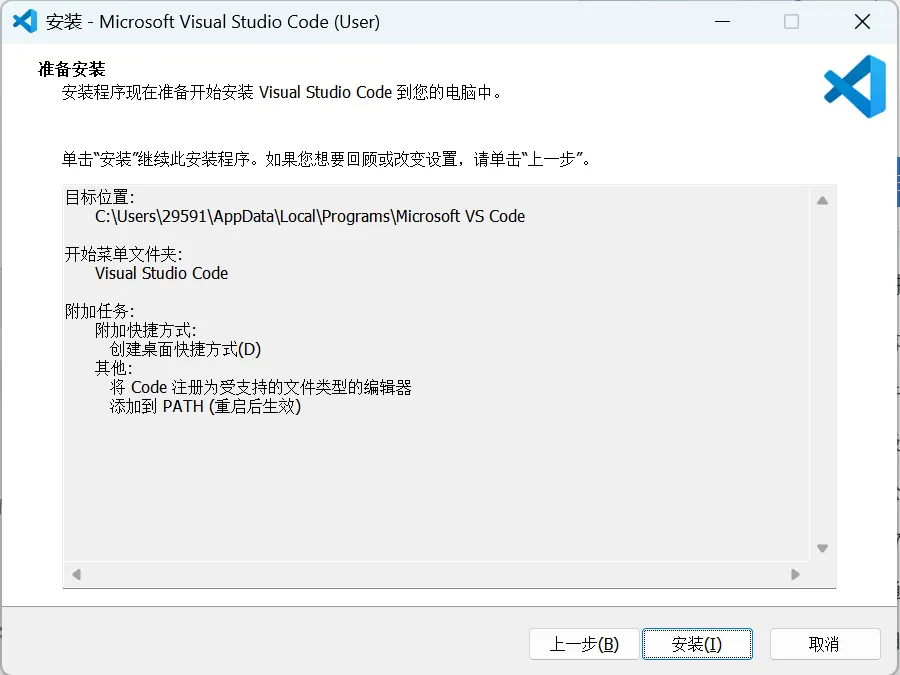Viewport: 900px width, 675px height.
Task: Cancel setup with the 取消 button
Action: point(824,644)
